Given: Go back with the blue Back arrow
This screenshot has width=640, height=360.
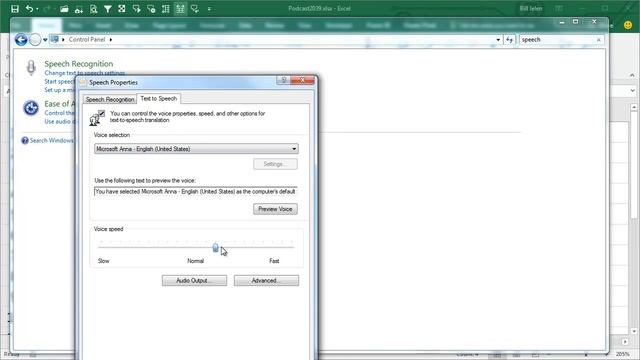Looking at the screenshot, I should [21, 40].
